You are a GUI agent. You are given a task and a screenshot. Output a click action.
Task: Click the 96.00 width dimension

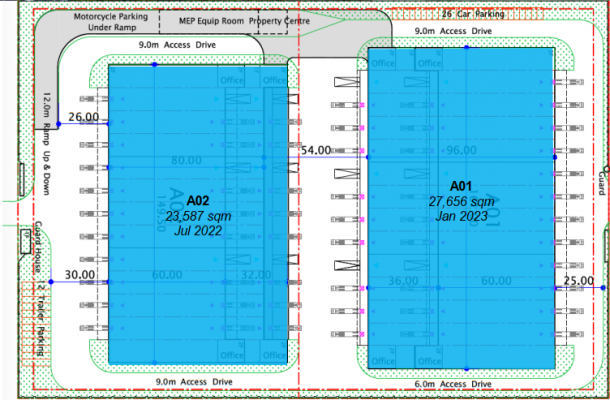[x=461, y=150]
